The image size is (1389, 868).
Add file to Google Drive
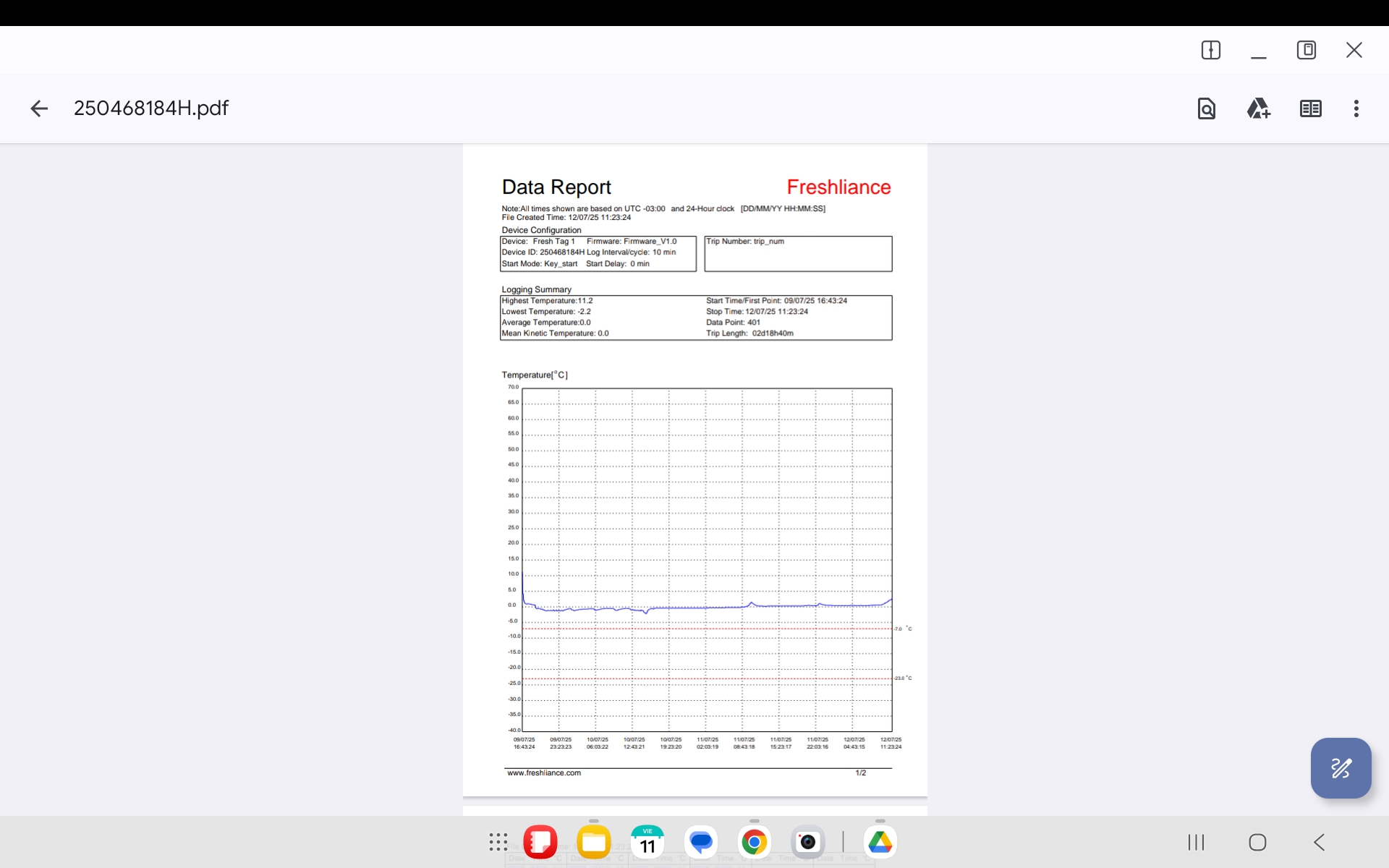pyautogui.click(x=1258, y=109)
